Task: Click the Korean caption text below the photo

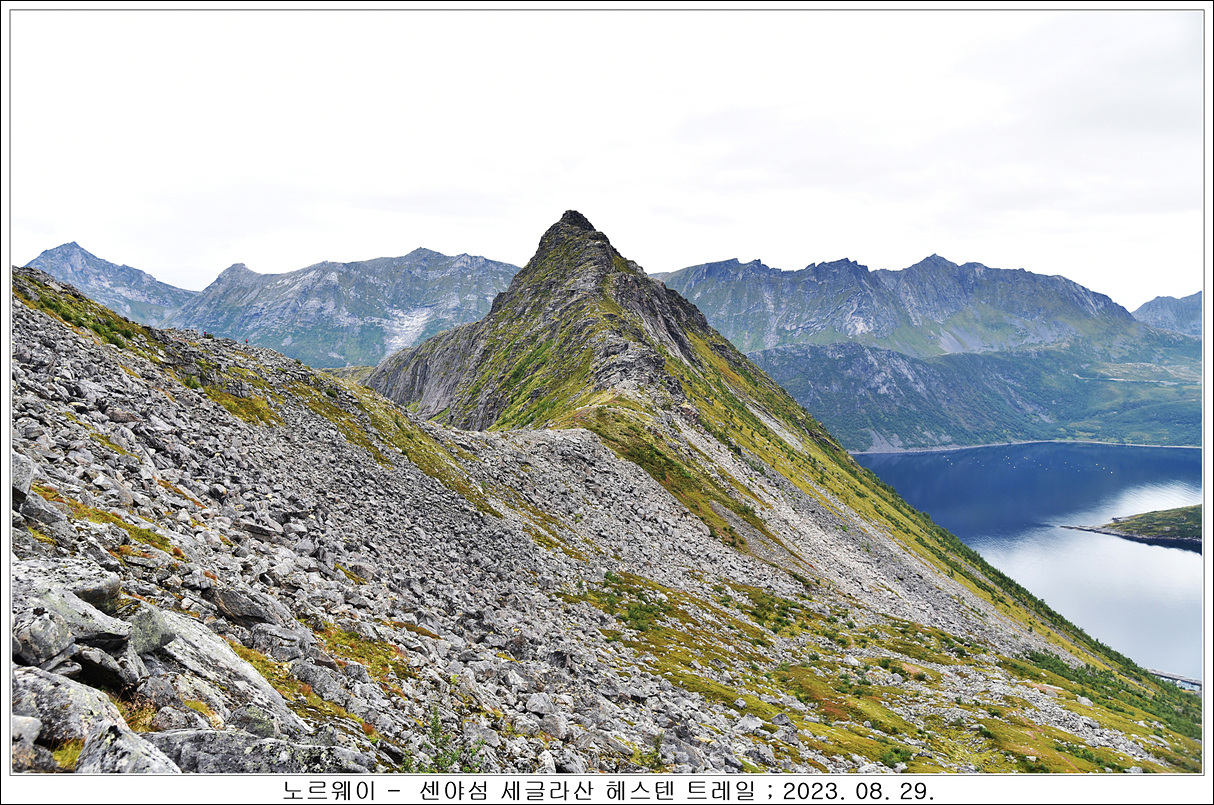Action: 607,791
